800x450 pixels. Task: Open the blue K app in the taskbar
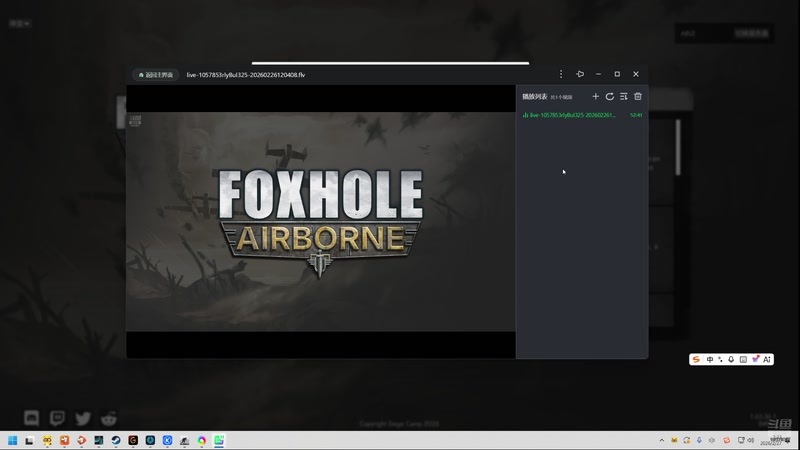[x=167, y=440]
